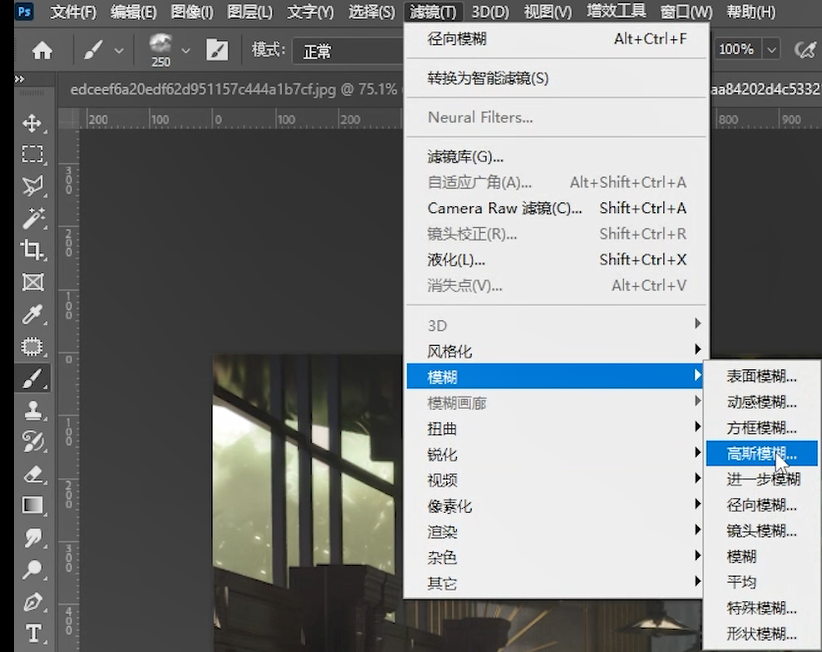
Task: Open the 文件(F) menu
Action: pos(73,12)
